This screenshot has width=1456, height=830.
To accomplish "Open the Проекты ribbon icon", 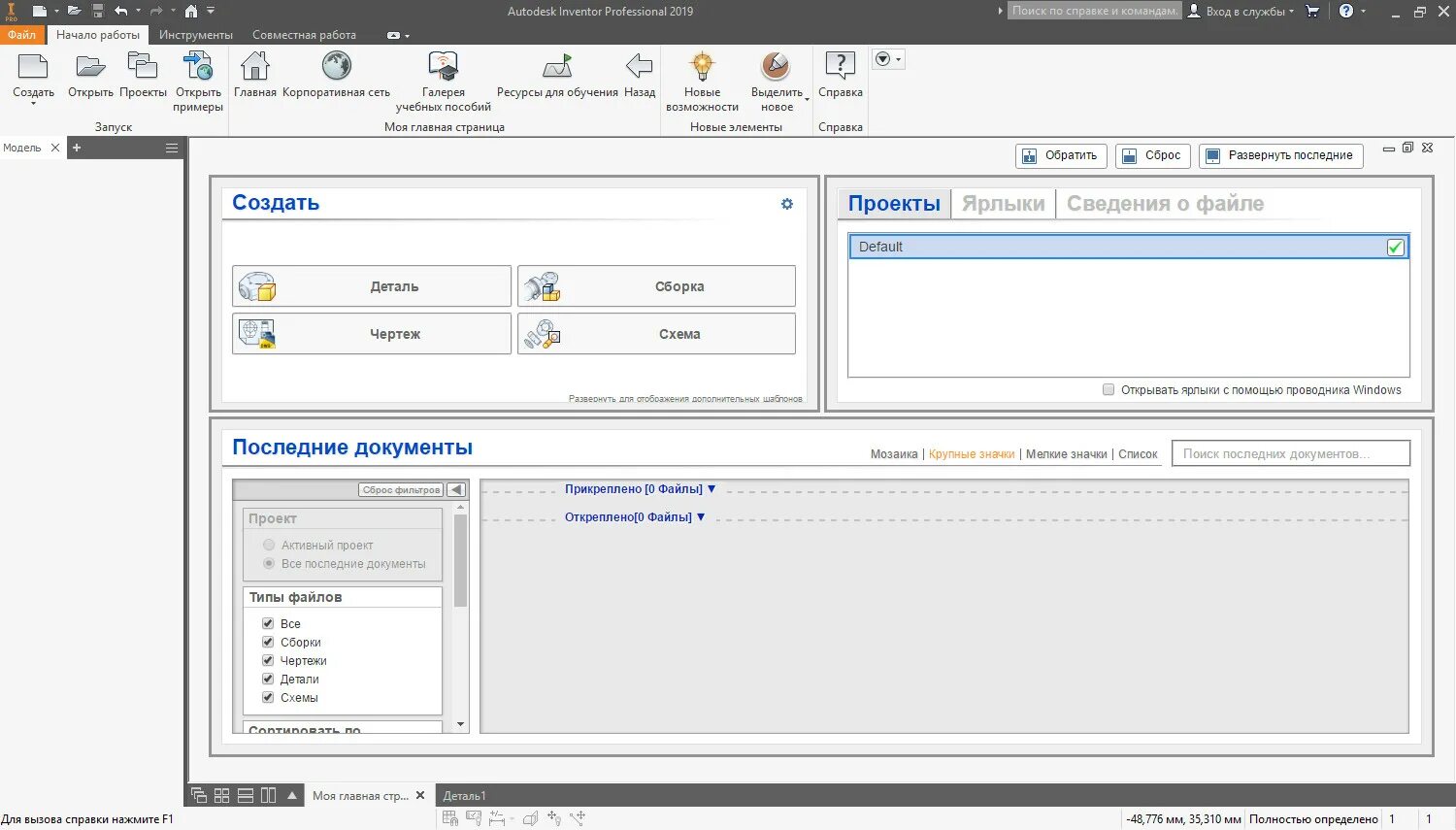I will pyautogui.click(x=143, y=67).
